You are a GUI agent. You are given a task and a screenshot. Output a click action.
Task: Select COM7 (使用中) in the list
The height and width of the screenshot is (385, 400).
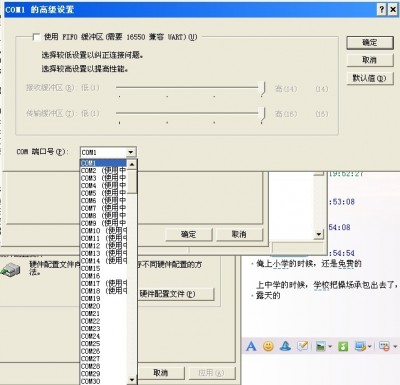click(x=104, y=208)
